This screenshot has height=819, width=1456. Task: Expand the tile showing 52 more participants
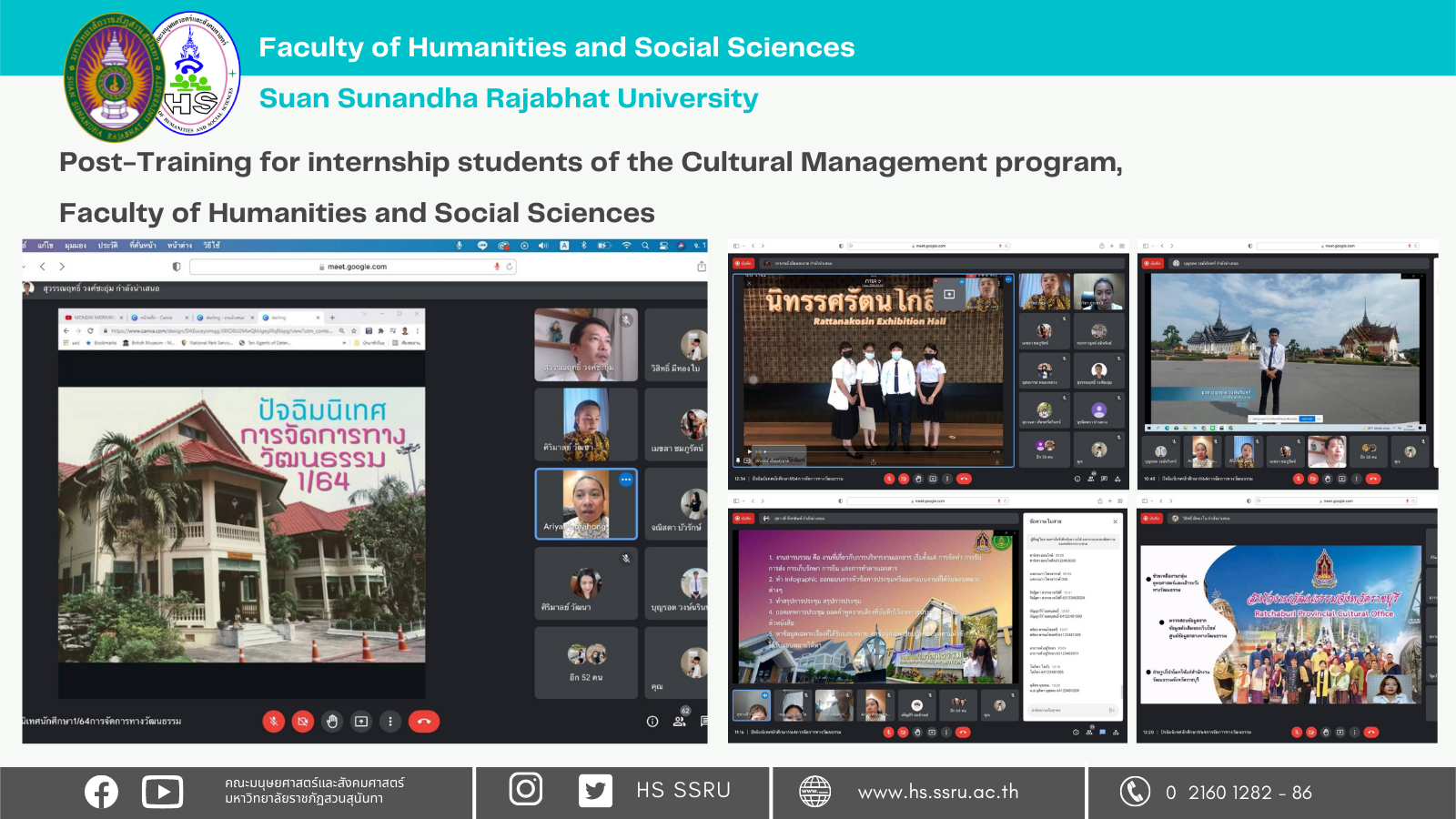click(x=586, y=662)
